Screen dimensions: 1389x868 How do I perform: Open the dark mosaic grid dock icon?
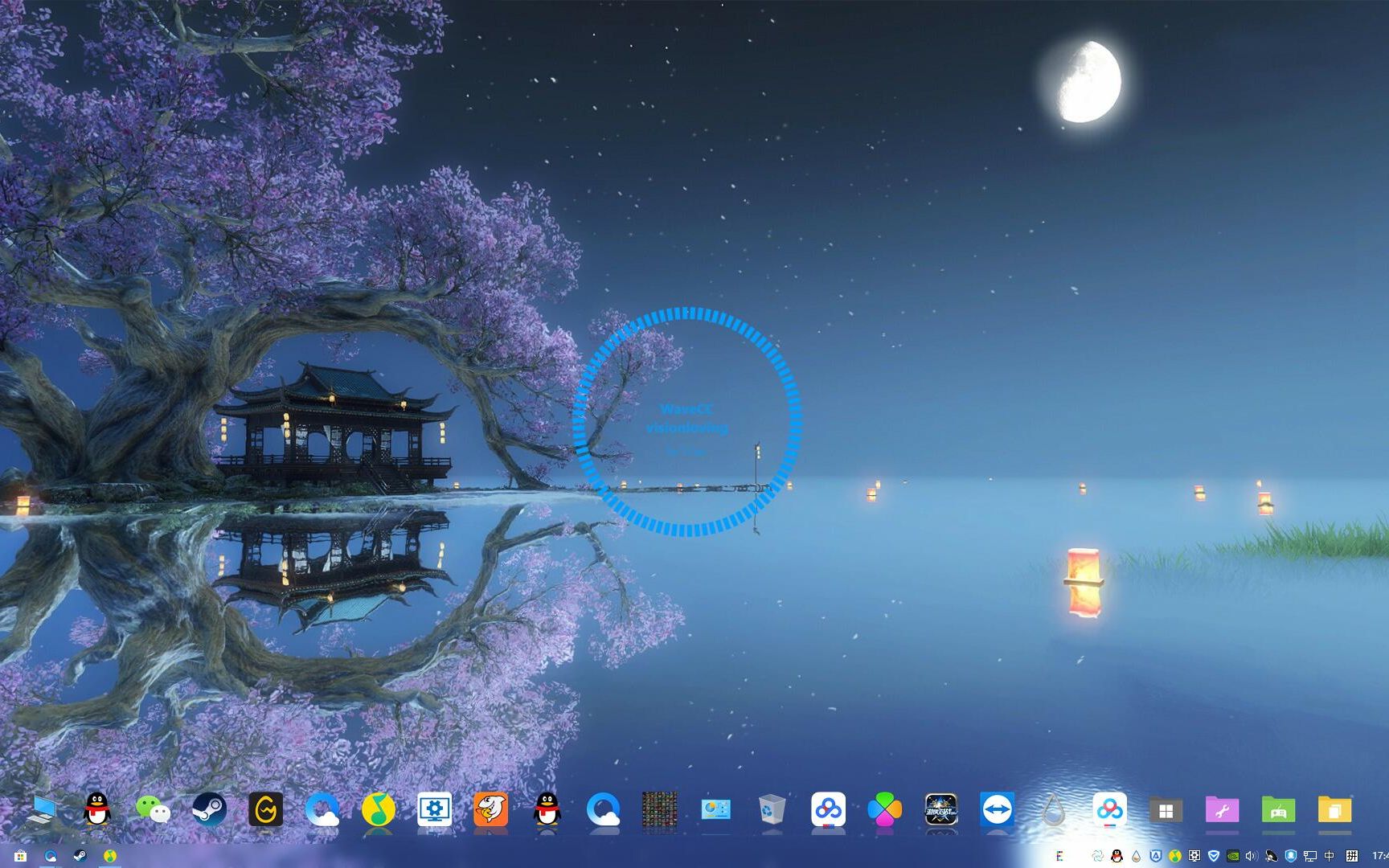click(659, 810)
